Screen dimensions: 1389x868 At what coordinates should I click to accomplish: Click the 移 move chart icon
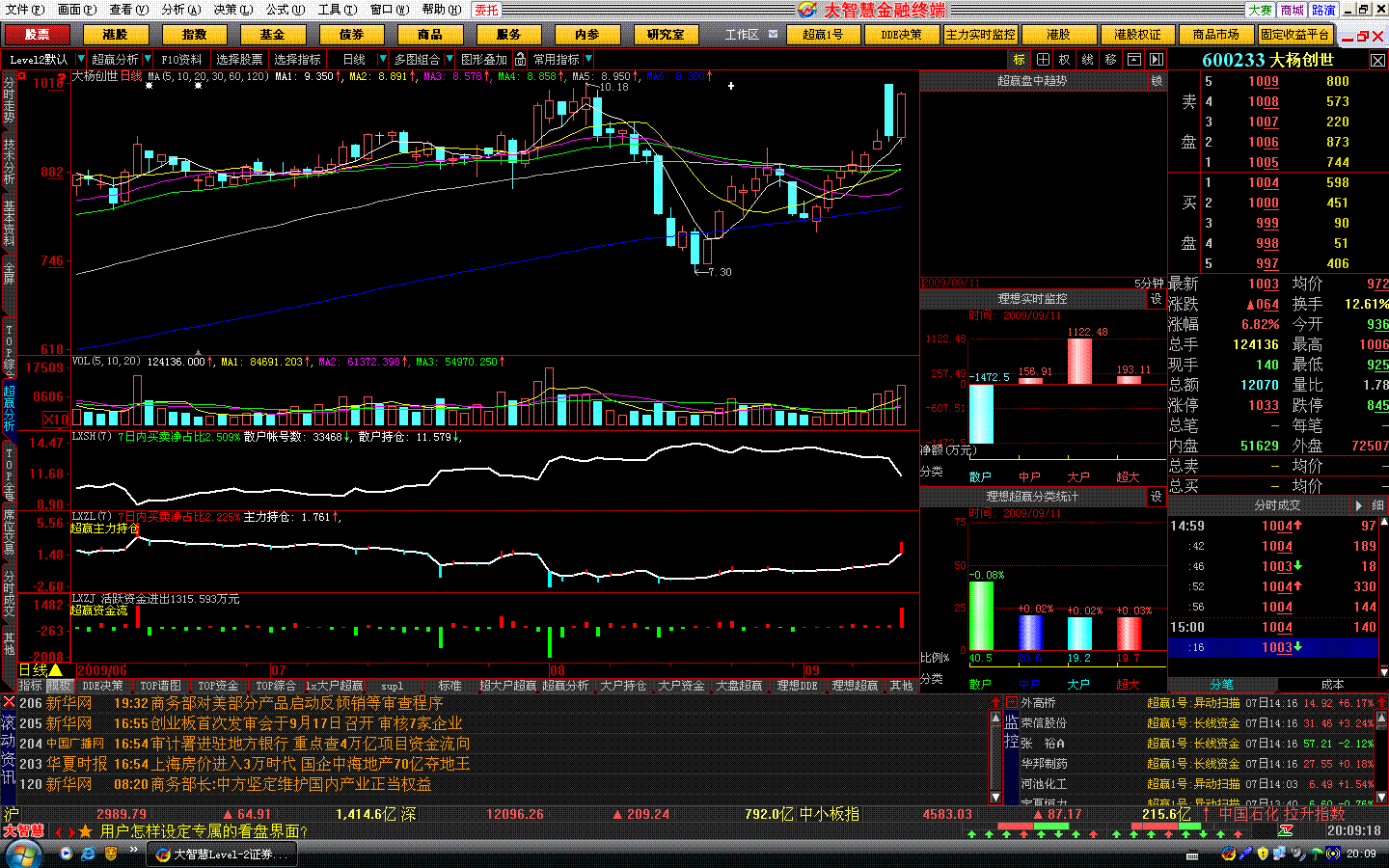point(1111,60)
